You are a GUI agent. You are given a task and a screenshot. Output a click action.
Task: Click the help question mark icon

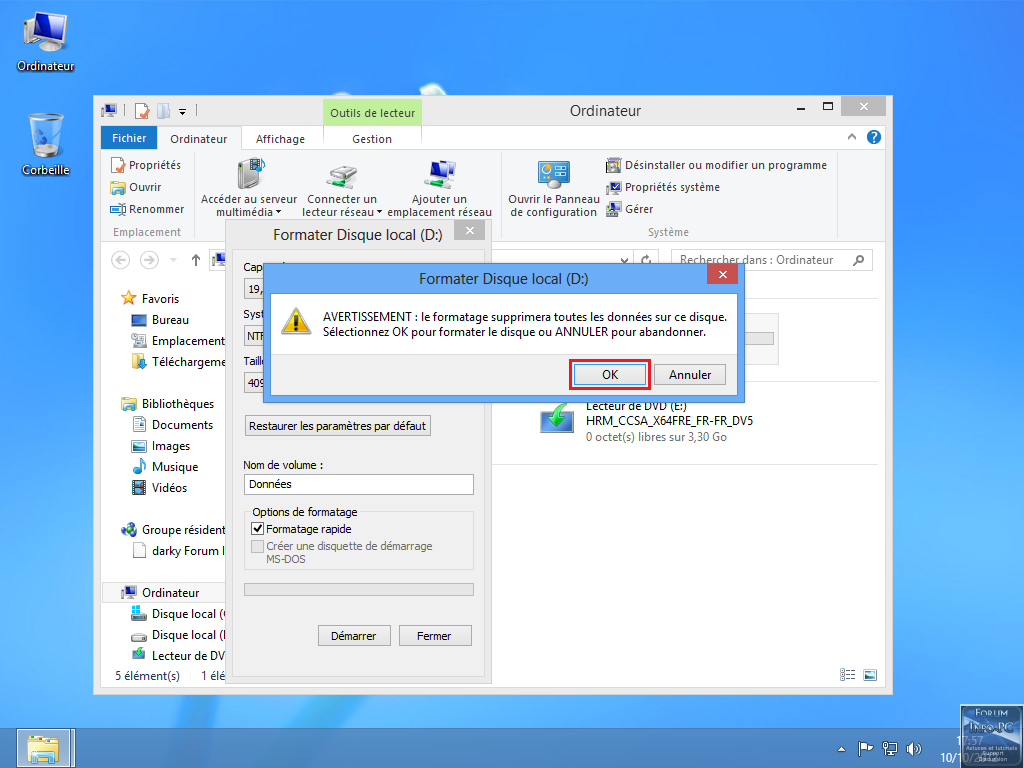click(873, 137)
